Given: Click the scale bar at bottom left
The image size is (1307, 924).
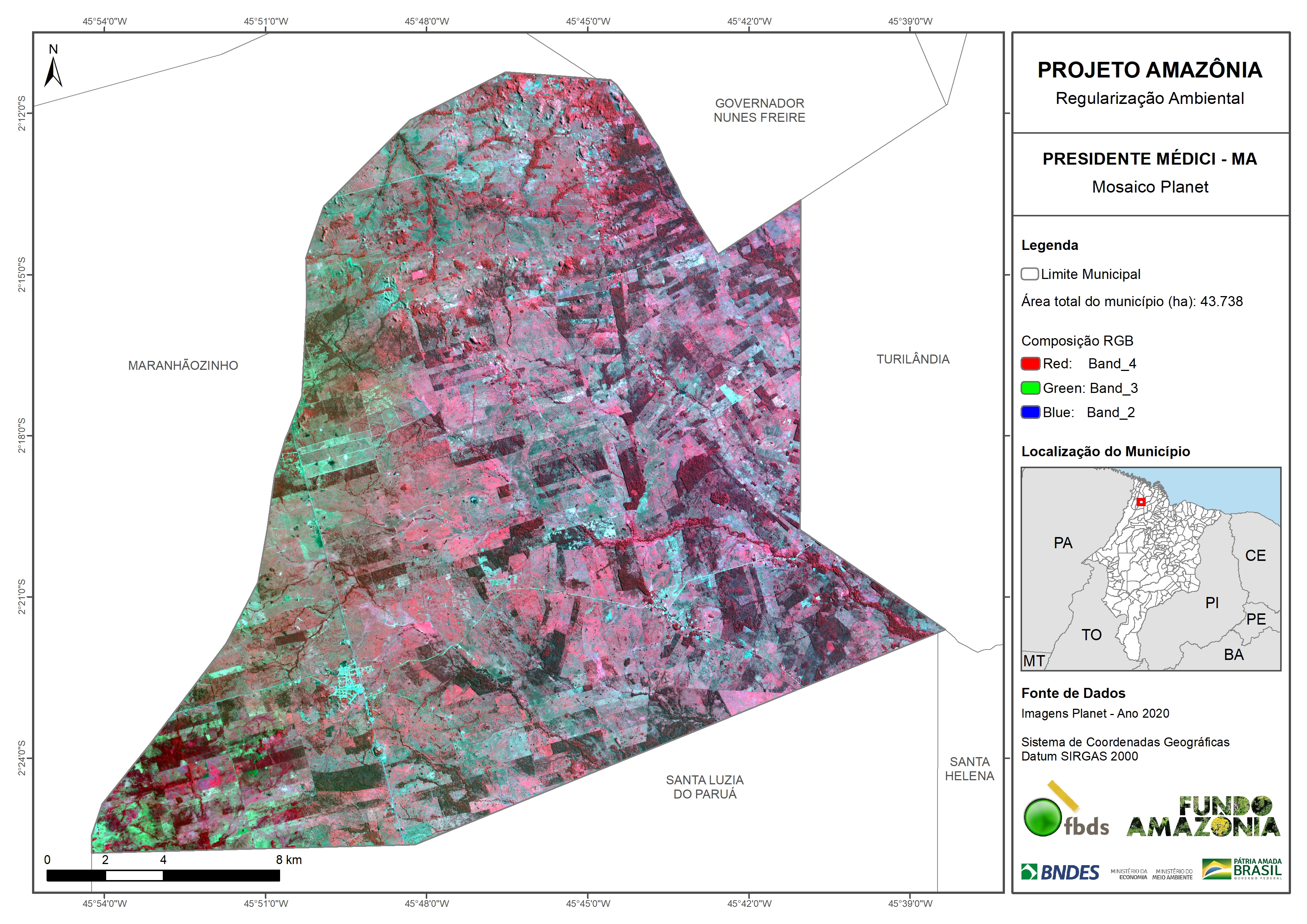Looking at the screenshot, I should tap(163, 876).
